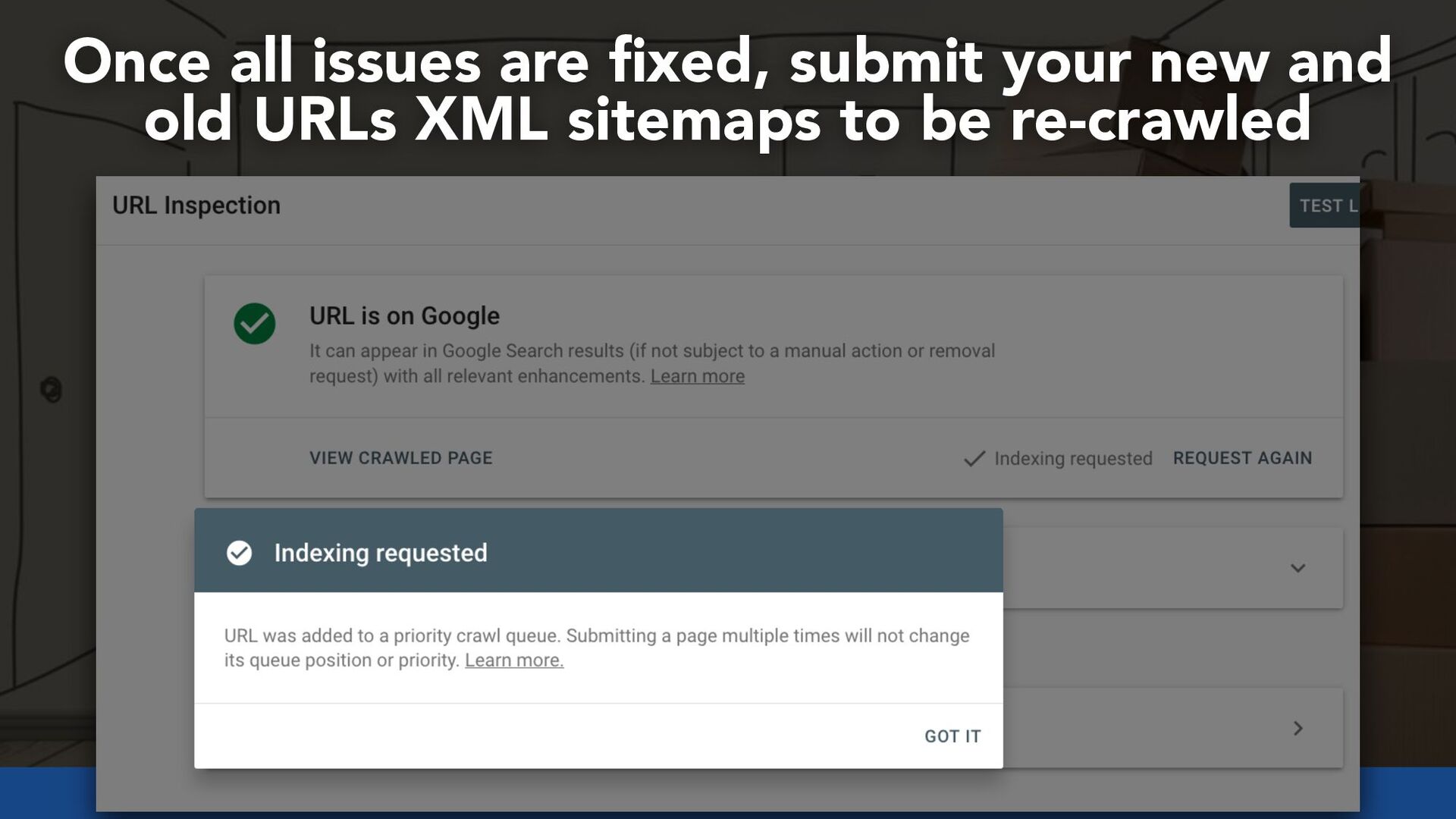Click the TEST L button at top right

(x=1325, y=206)
